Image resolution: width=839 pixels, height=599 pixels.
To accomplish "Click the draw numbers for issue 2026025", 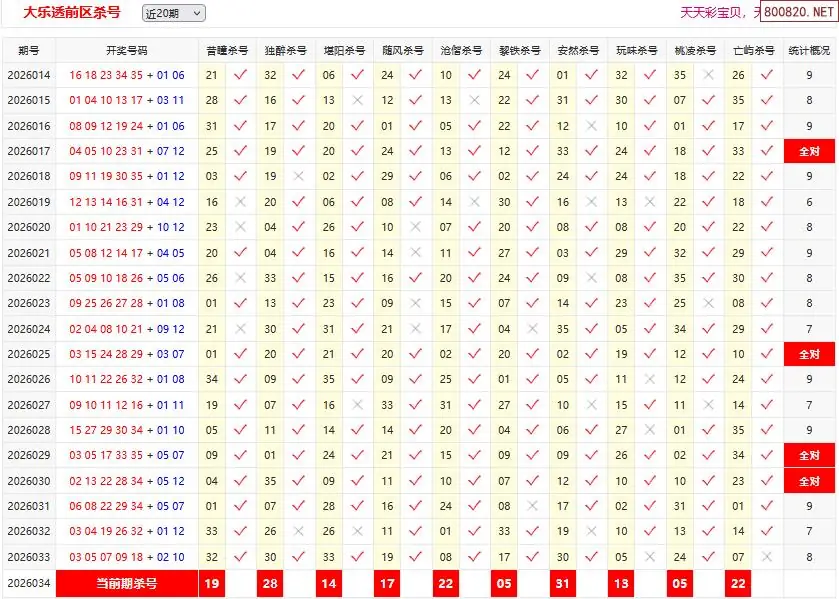I will [127, 354].
